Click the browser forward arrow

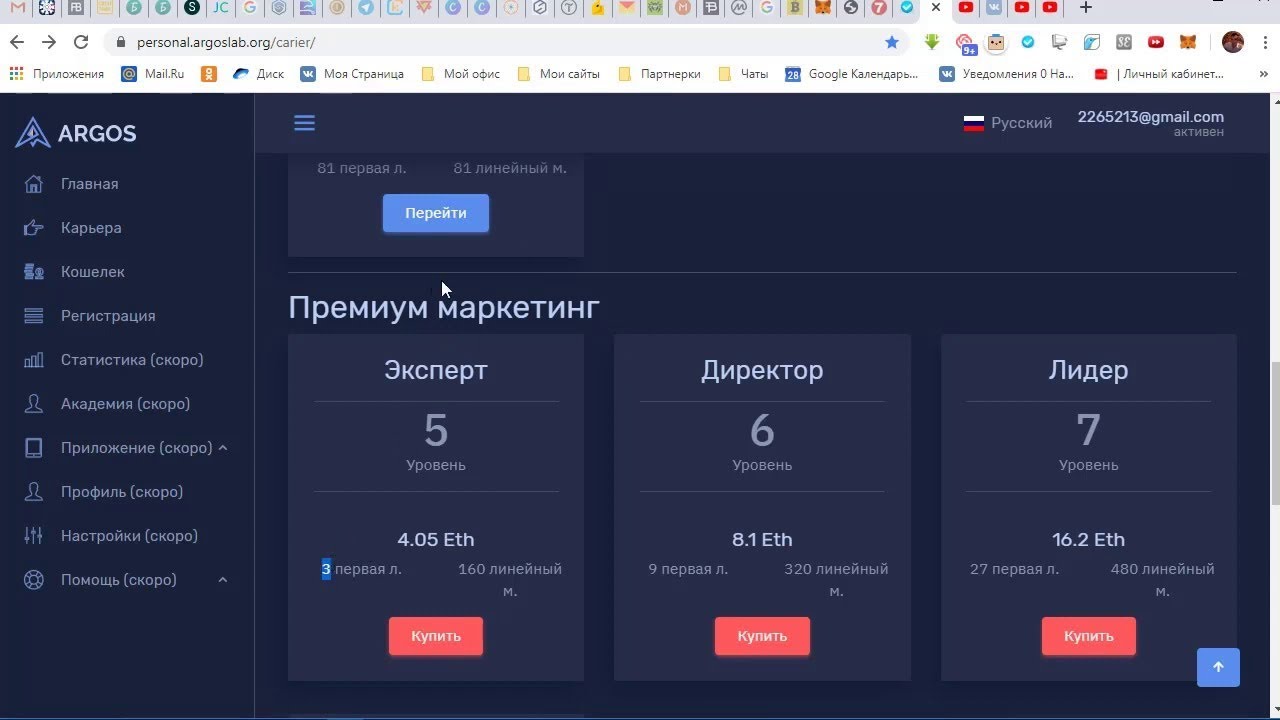click(48, 42)
